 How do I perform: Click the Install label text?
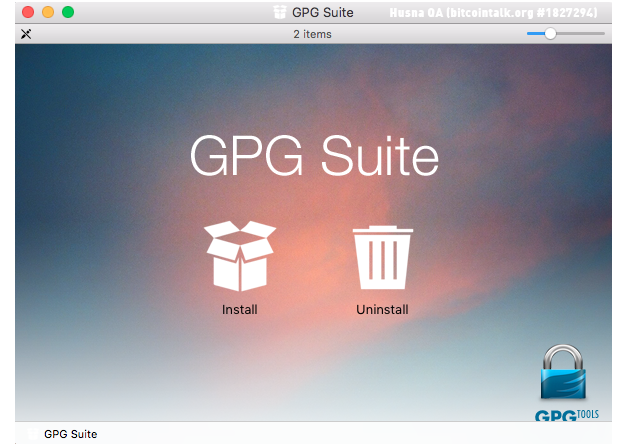click(x=240, y=310)
